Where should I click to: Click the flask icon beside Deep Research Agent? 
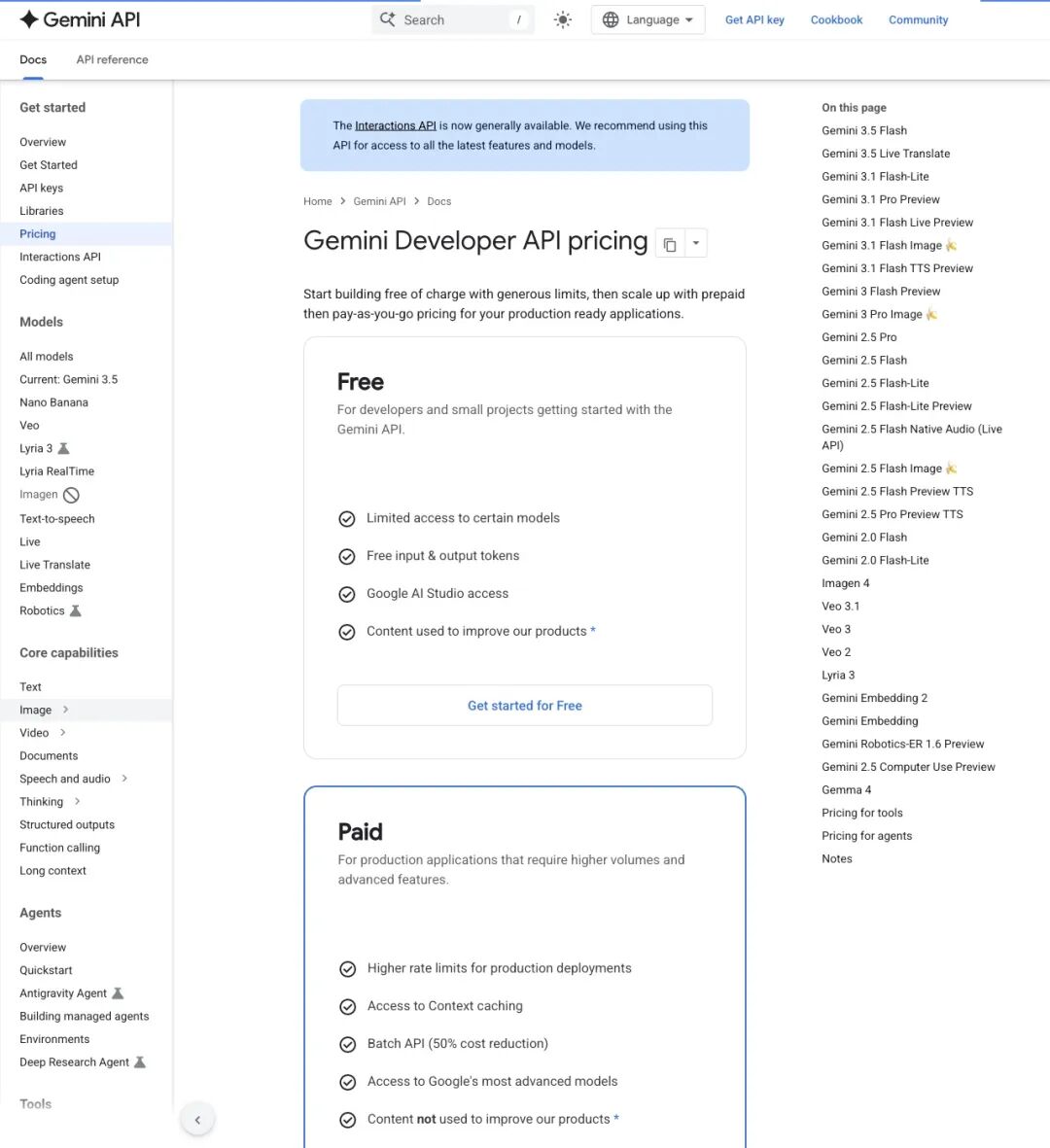(x=140, y=1061)
